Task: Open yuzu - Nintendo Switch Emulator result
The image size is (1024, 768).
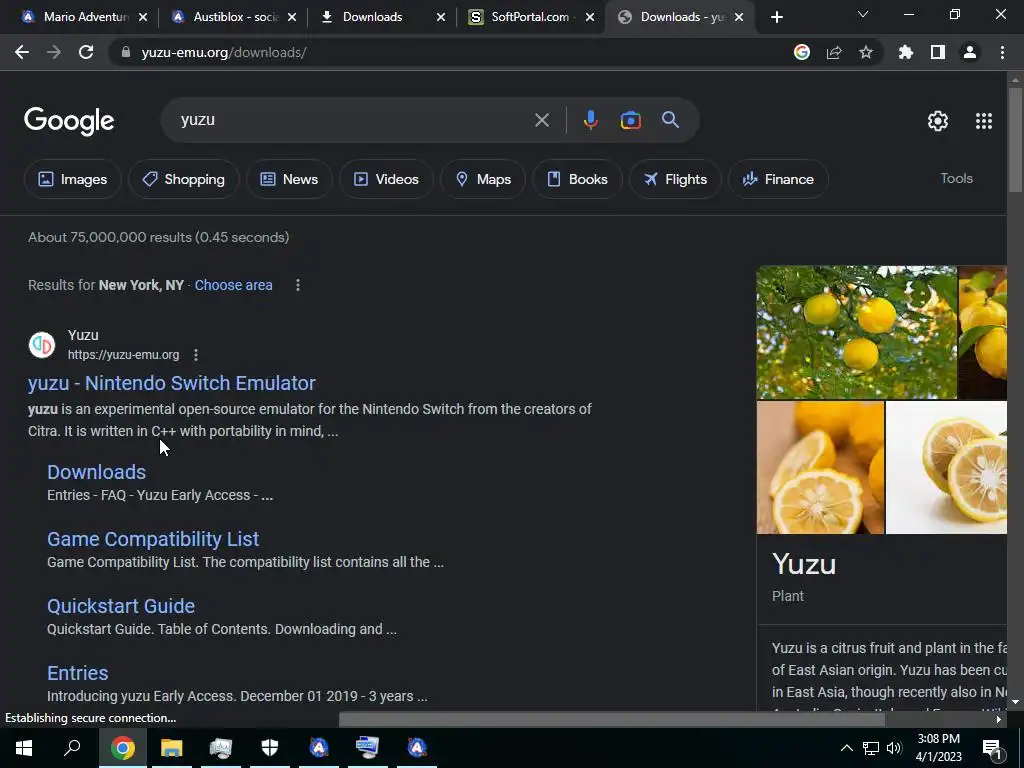Action: (x=172, y=383)
